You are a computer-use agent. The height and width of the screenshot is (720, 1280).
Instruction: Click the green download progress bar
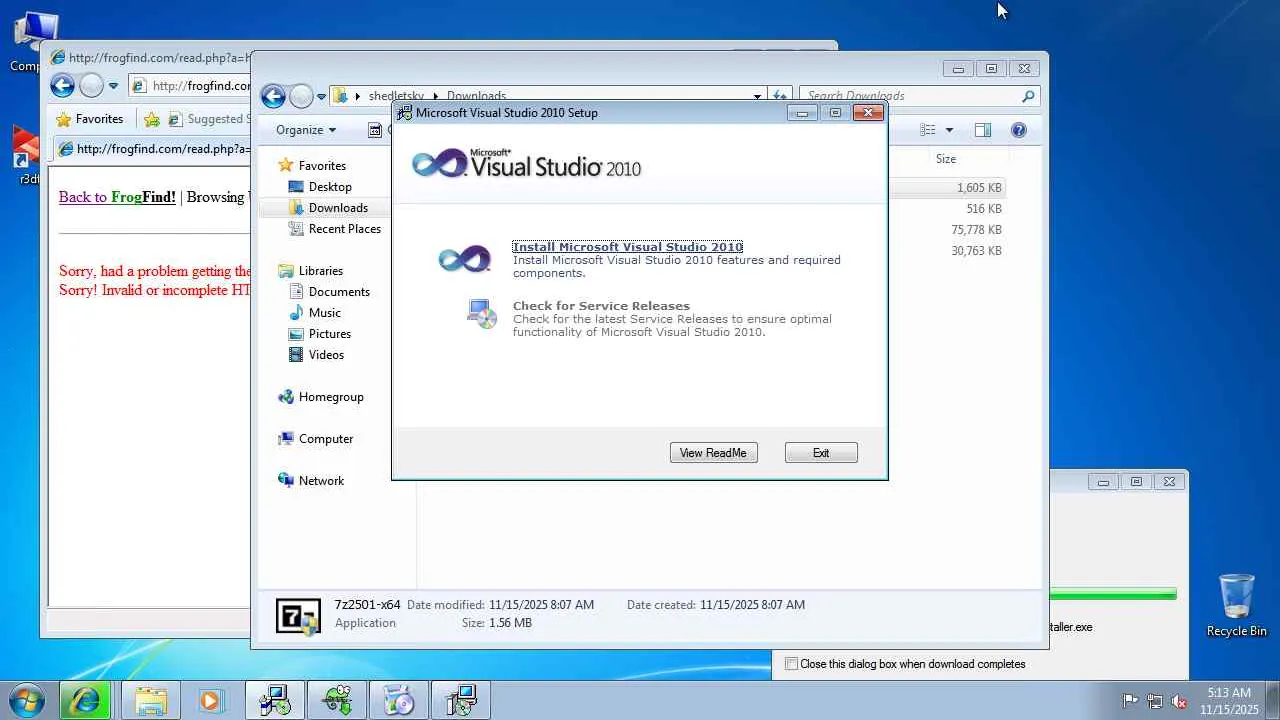(1113, 594)
